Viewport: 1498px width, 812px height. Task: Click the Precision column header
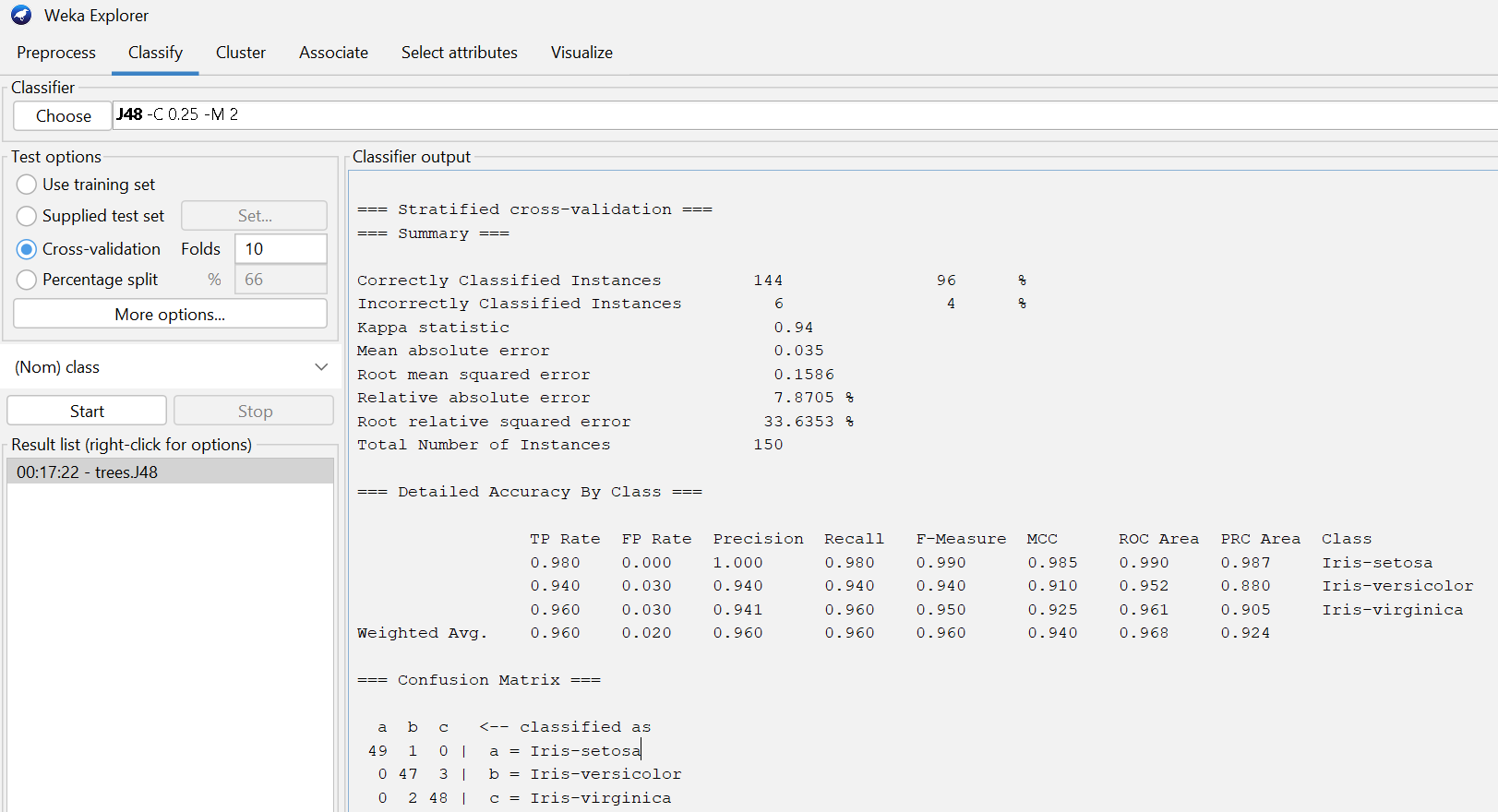(758, 539)
